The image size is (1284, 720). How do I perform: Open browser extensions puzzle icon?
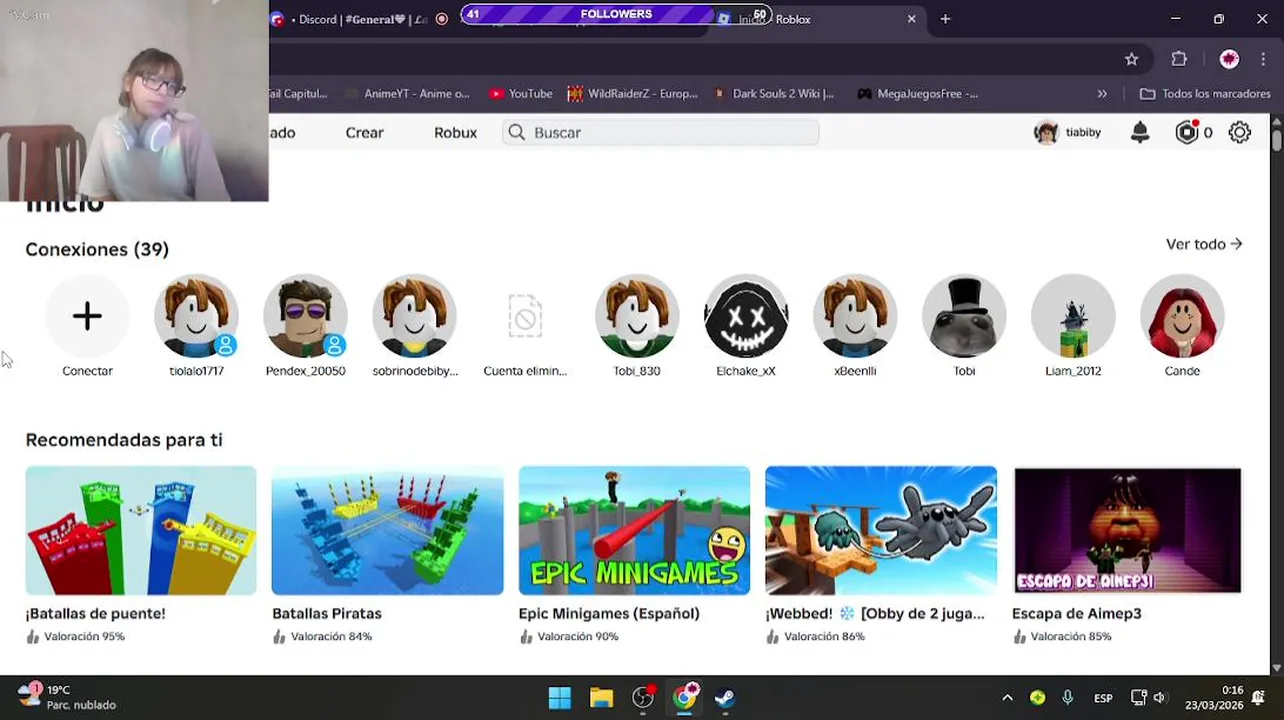[1179, 59]
